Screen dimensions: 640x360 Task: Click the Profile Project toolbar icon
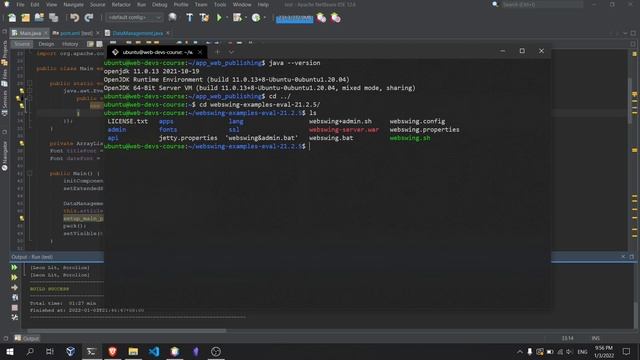(x=256, y=18)
